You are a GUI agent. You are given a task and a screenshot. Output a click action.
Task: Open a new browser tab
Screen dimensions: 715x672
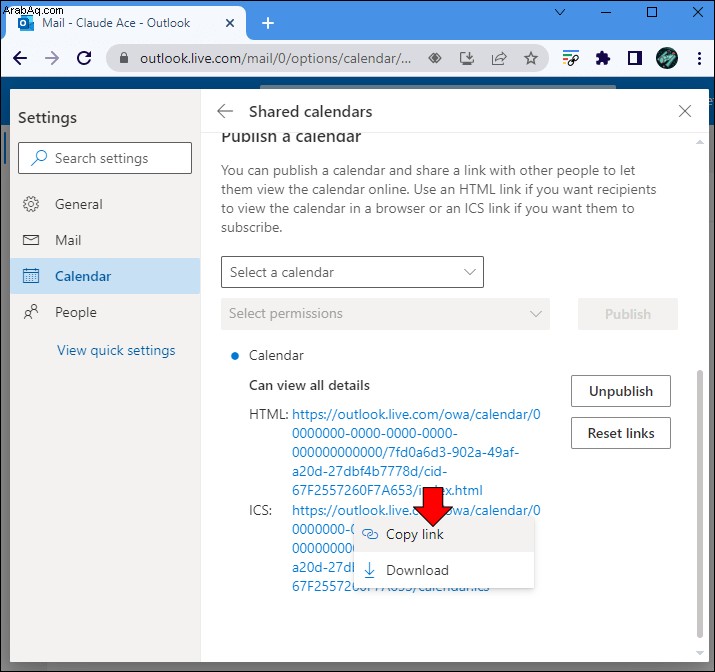(268, 23)
